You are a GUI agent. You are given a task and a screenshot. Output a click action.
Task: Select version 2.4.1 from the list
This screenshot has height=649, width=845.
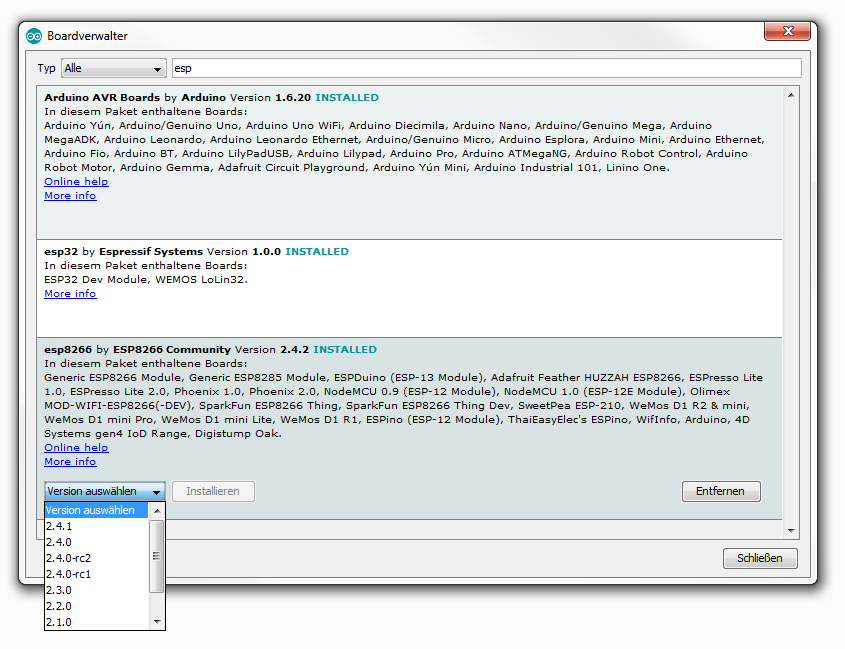[96, 526]
